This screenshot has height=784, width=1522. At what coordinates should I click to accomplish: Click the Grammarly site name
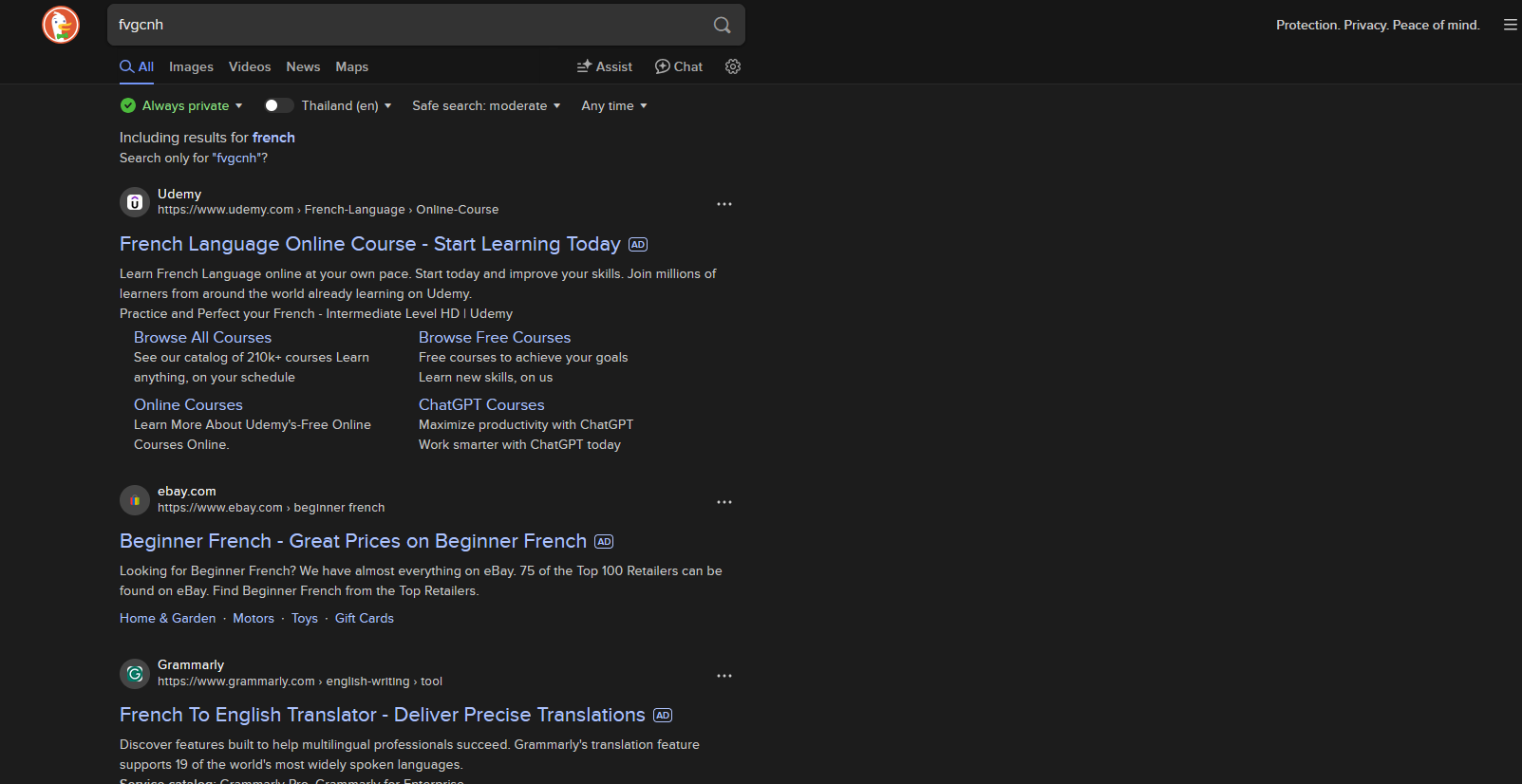(191, 665)
